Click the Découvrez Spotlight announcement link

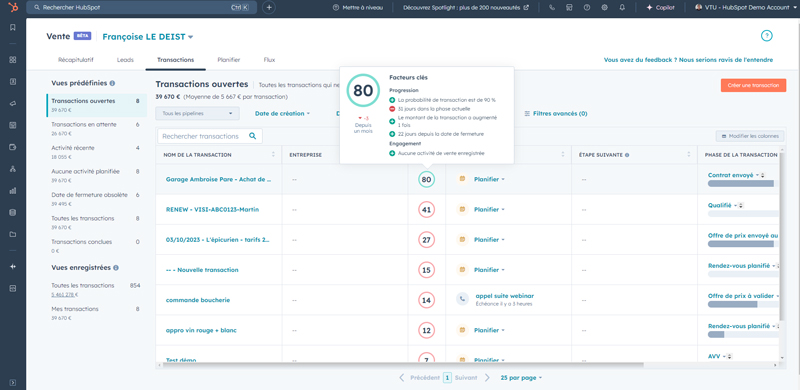point(466,8)
